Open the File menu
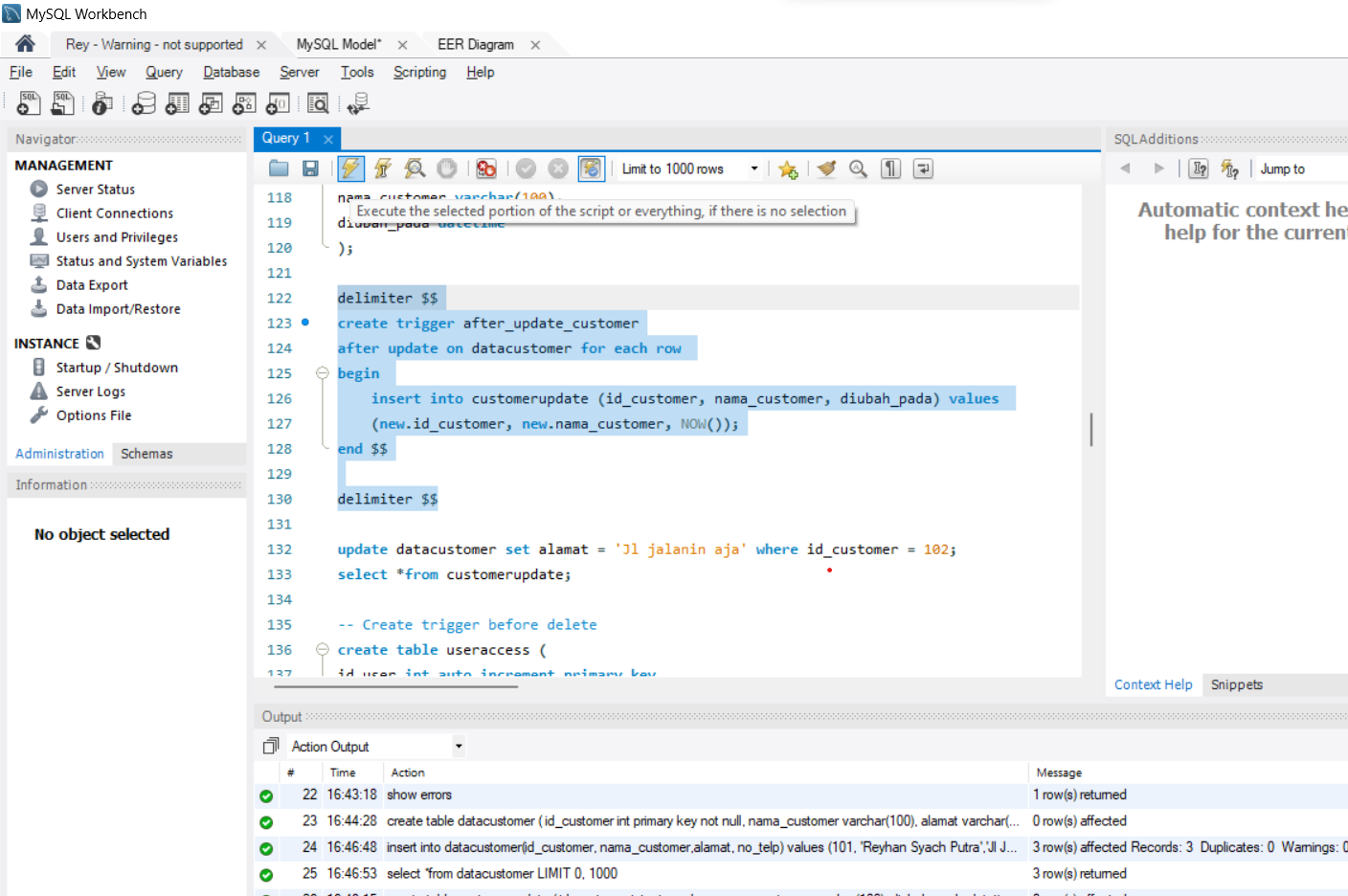 (x=21, y=72)
